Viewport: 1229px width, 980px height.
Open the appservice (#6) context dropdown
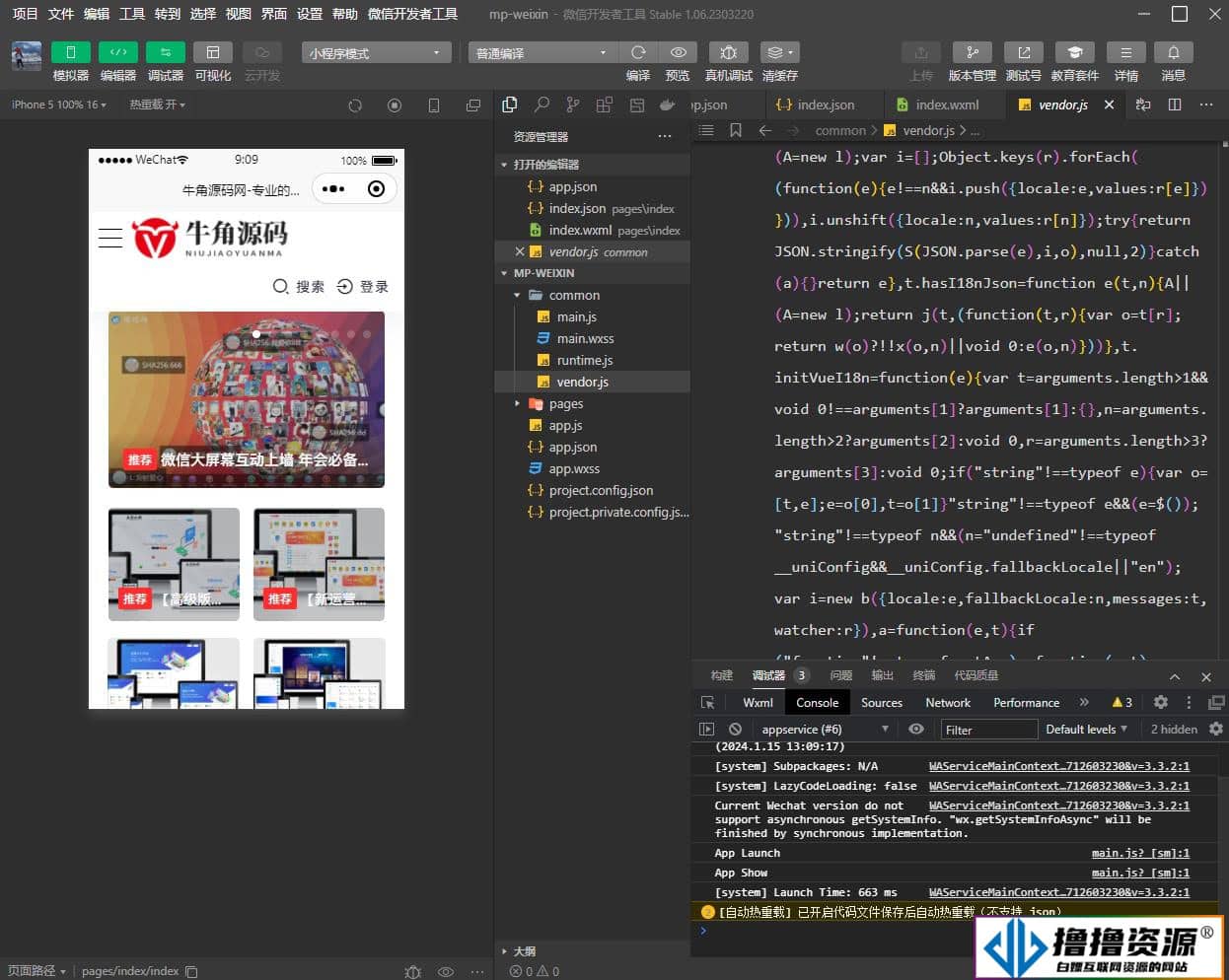824,730
